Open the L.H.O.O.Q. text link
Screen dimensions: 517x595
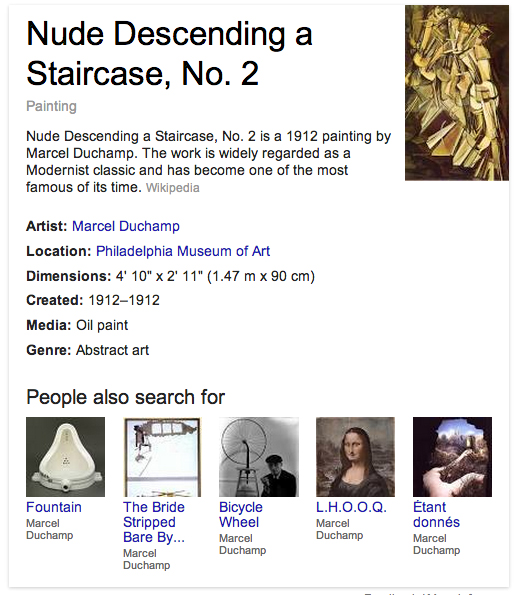(x=351, y=507)
